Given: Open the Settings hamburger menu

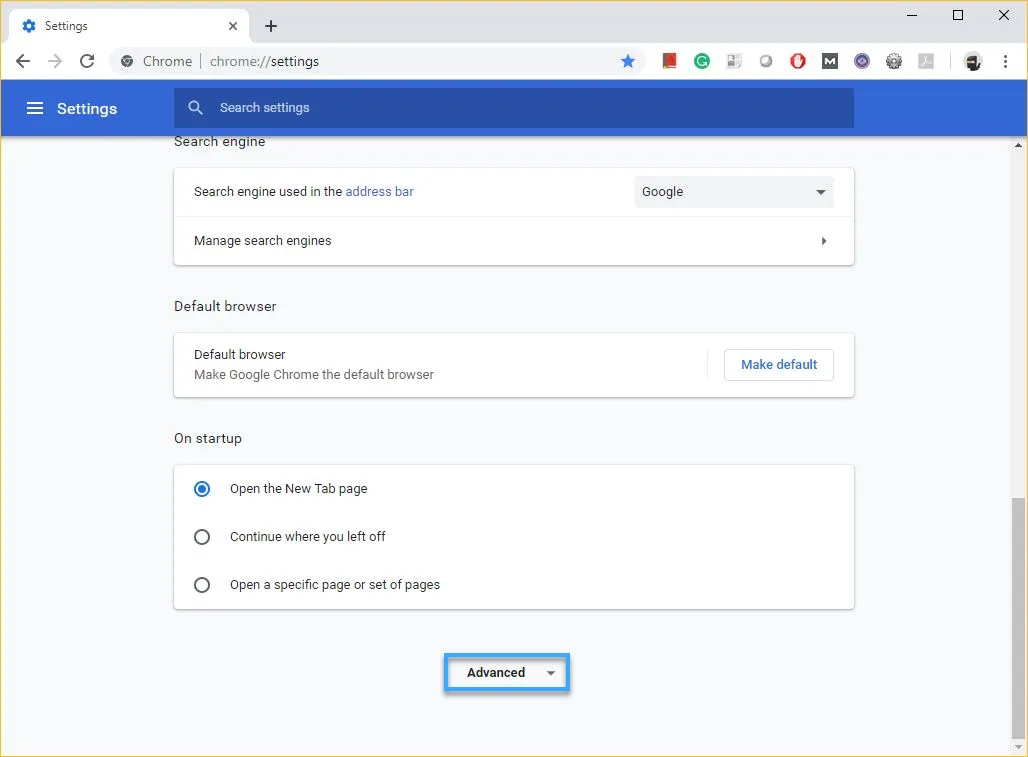Looking at the screenshot, I should tap(35, 108).
